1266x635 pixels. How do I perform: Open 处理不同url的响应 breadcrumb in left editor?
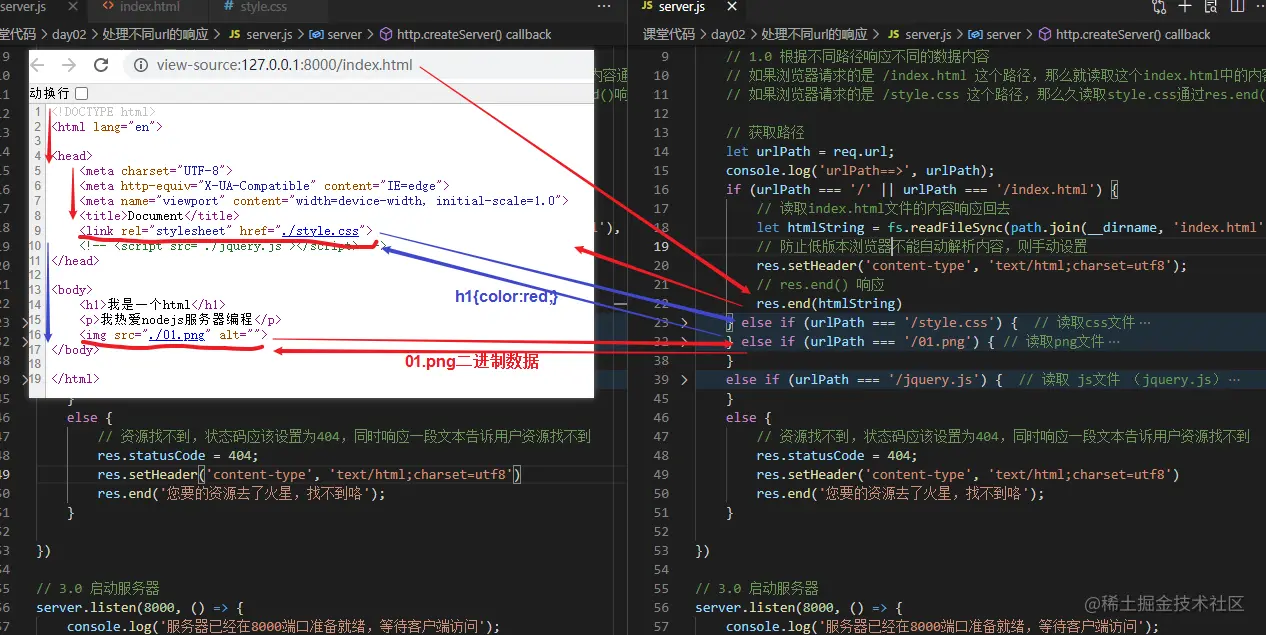155,34
